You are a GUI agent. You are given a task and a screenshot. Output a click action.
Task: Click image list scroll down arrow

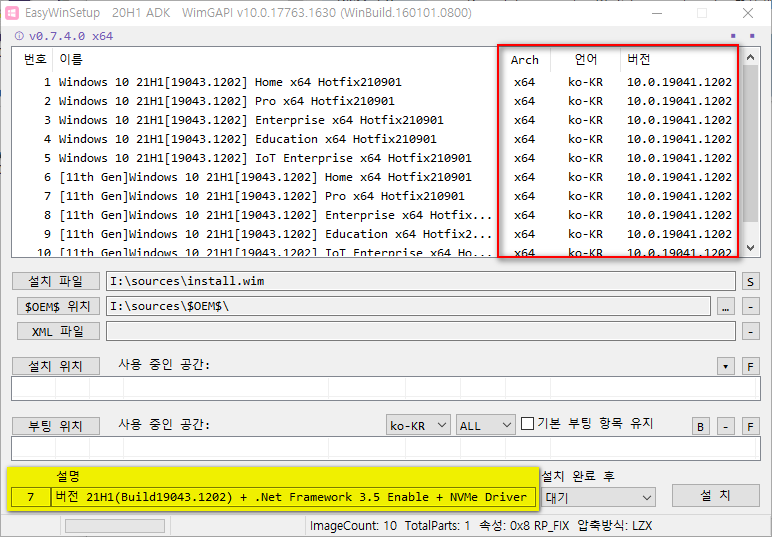tap(750, 248)
